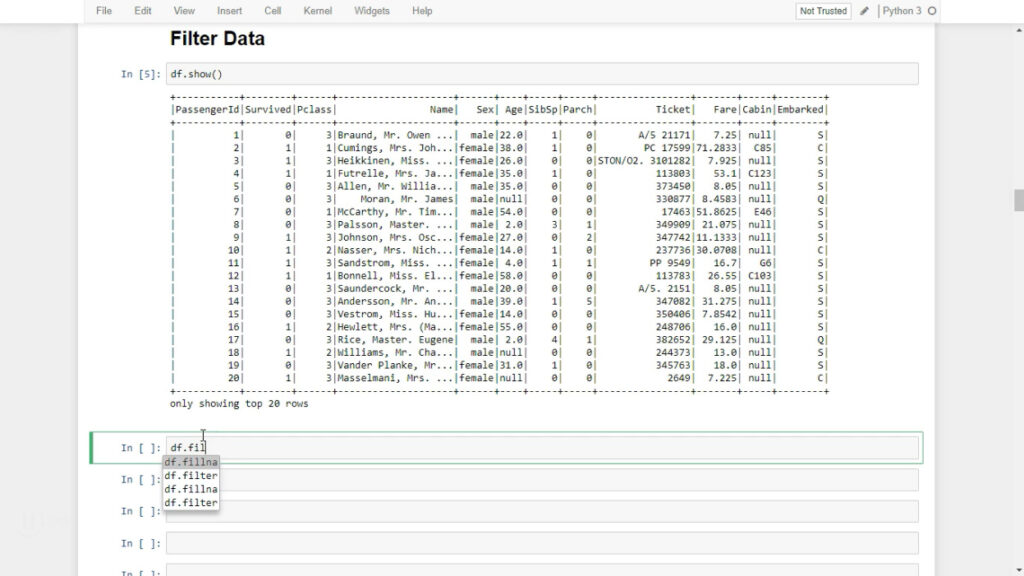Click the kernel idle circle indicator
Screen dimensions: 1024x576
(932, 11)
